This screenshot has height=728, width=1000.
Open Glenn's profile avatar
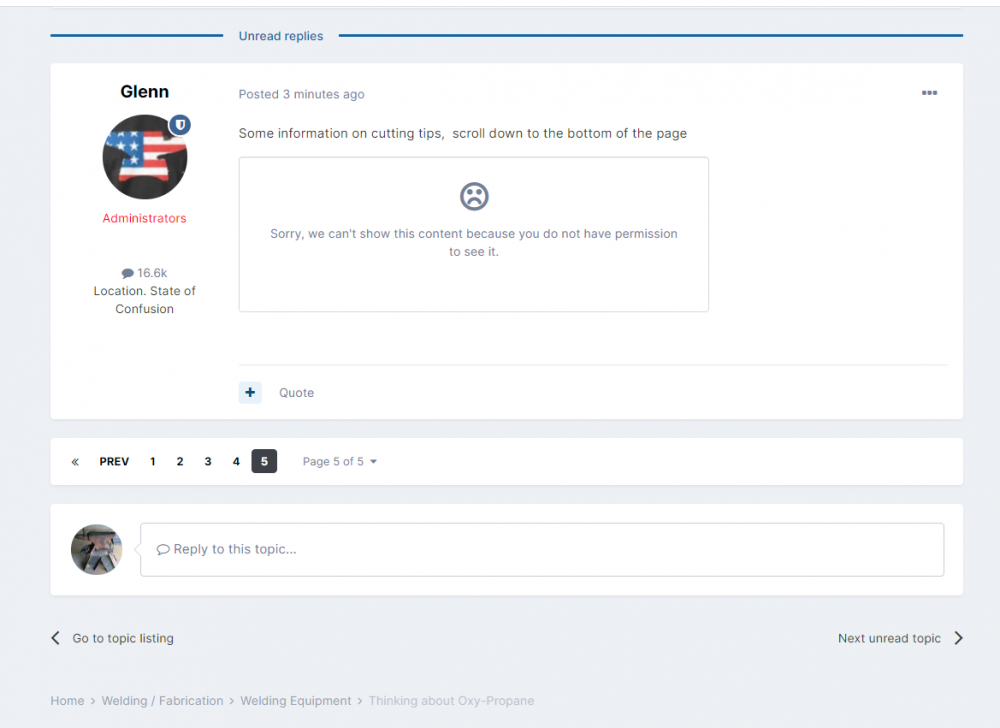click(x=145, y=157)
